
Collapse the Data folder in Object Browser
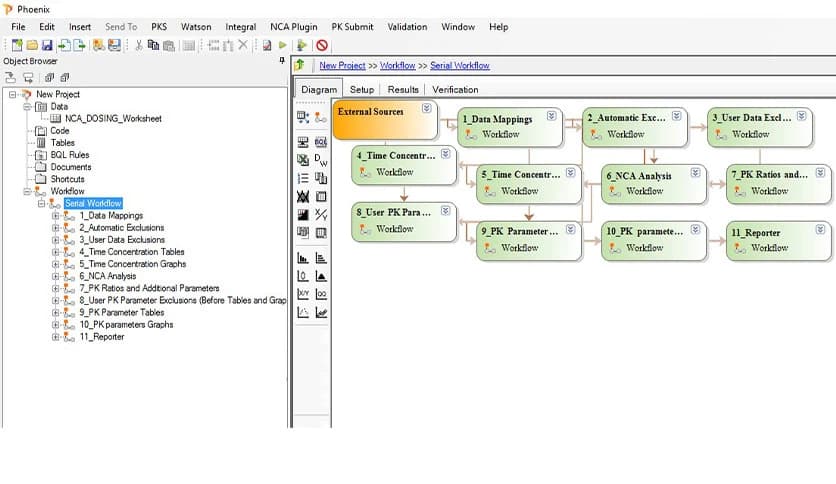[x=26, y=106]
